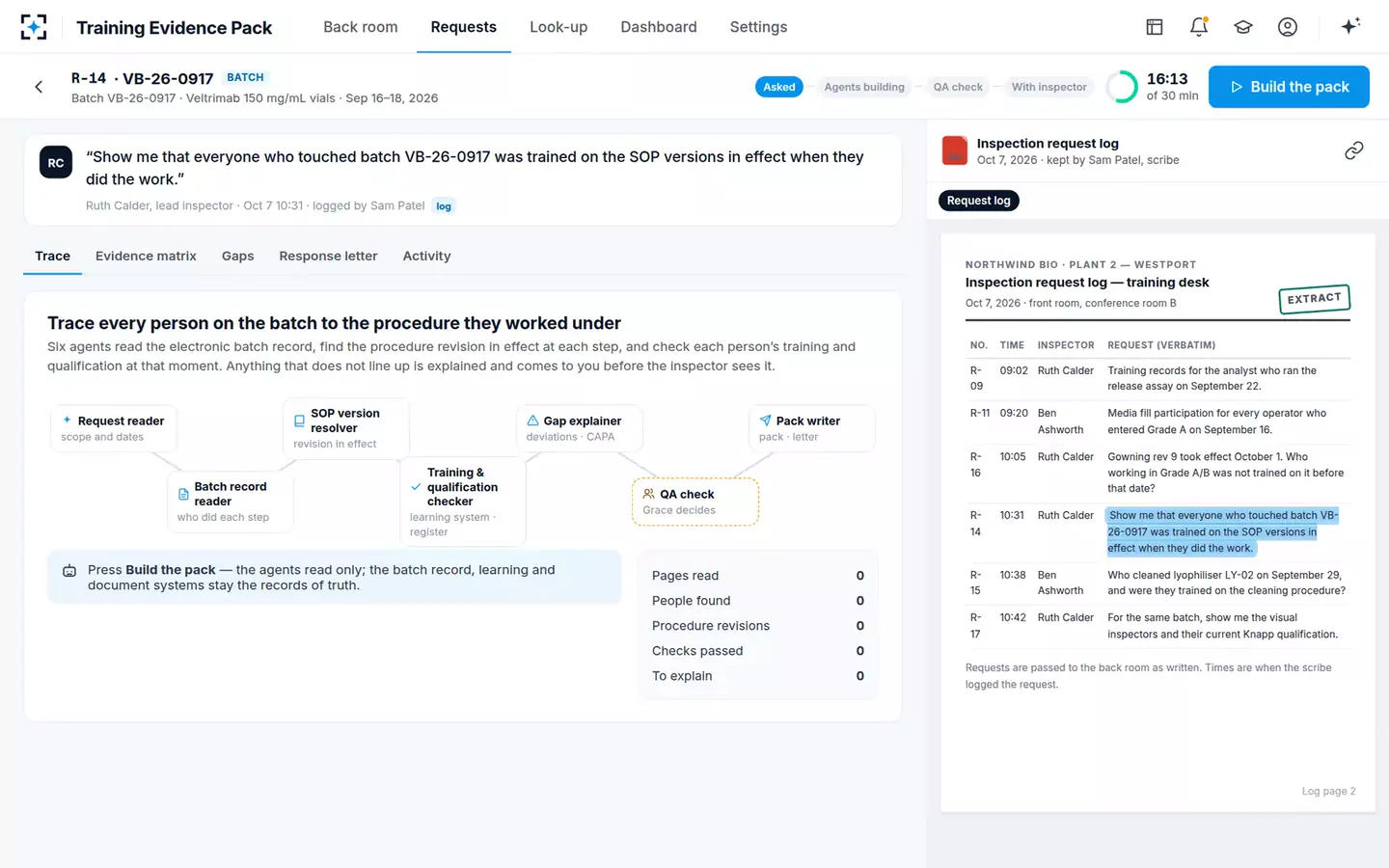Screen dimensions: 1389x868
Task: Click the Training Evidence Pack logo icon
Action: click(34, 27)
